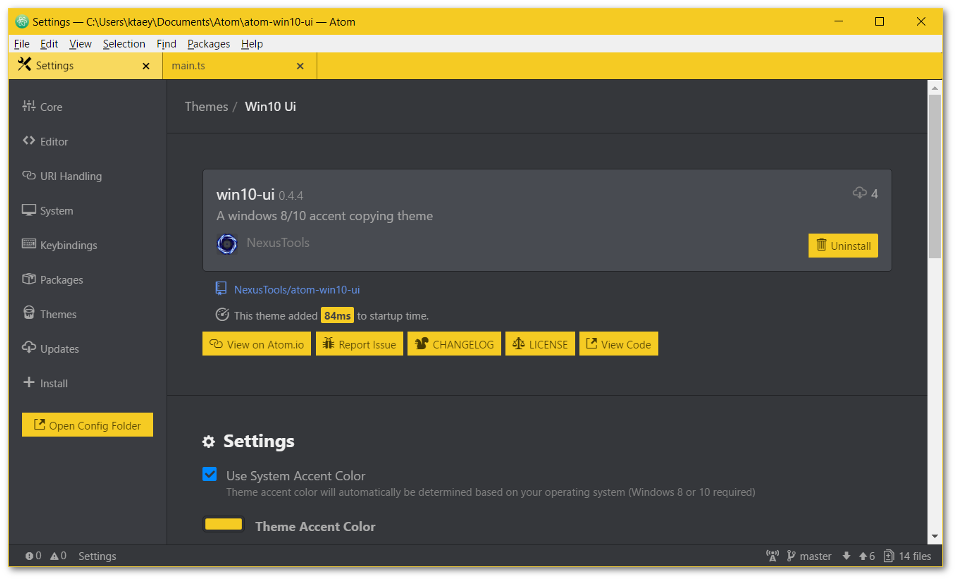
Task: Close the main.ts tab
Action: click(x=300, y=66)
